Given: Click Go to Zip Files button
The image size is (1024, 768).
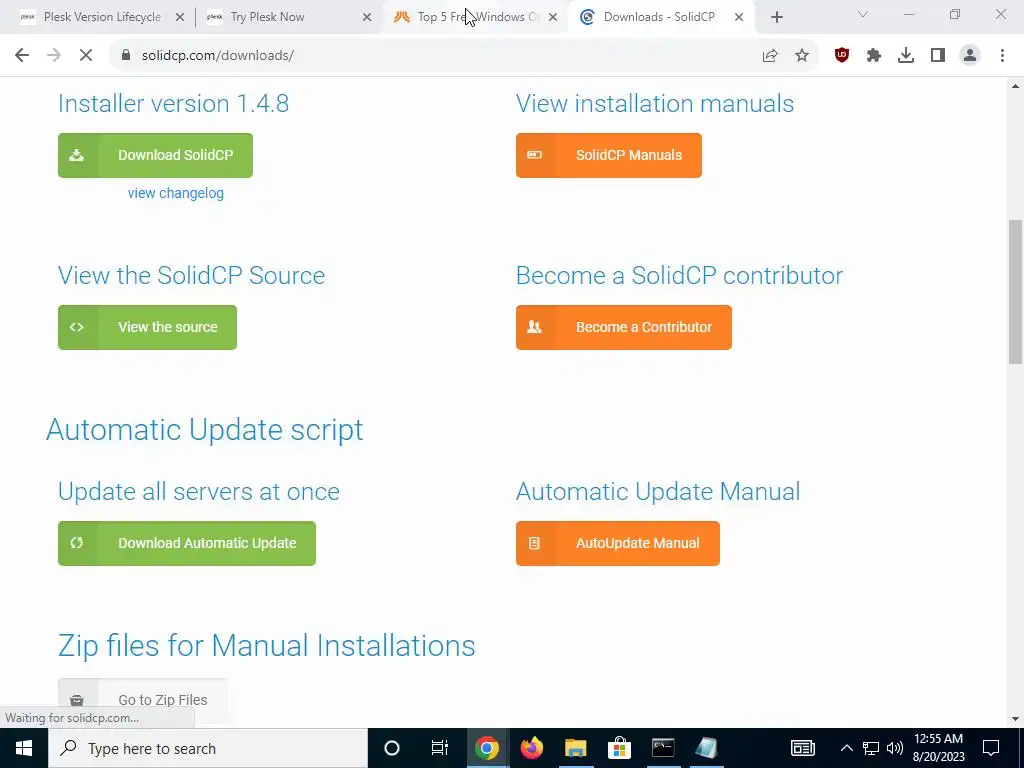Looking at the screenshot, I should pyautogui.click(x=142, y=700).
